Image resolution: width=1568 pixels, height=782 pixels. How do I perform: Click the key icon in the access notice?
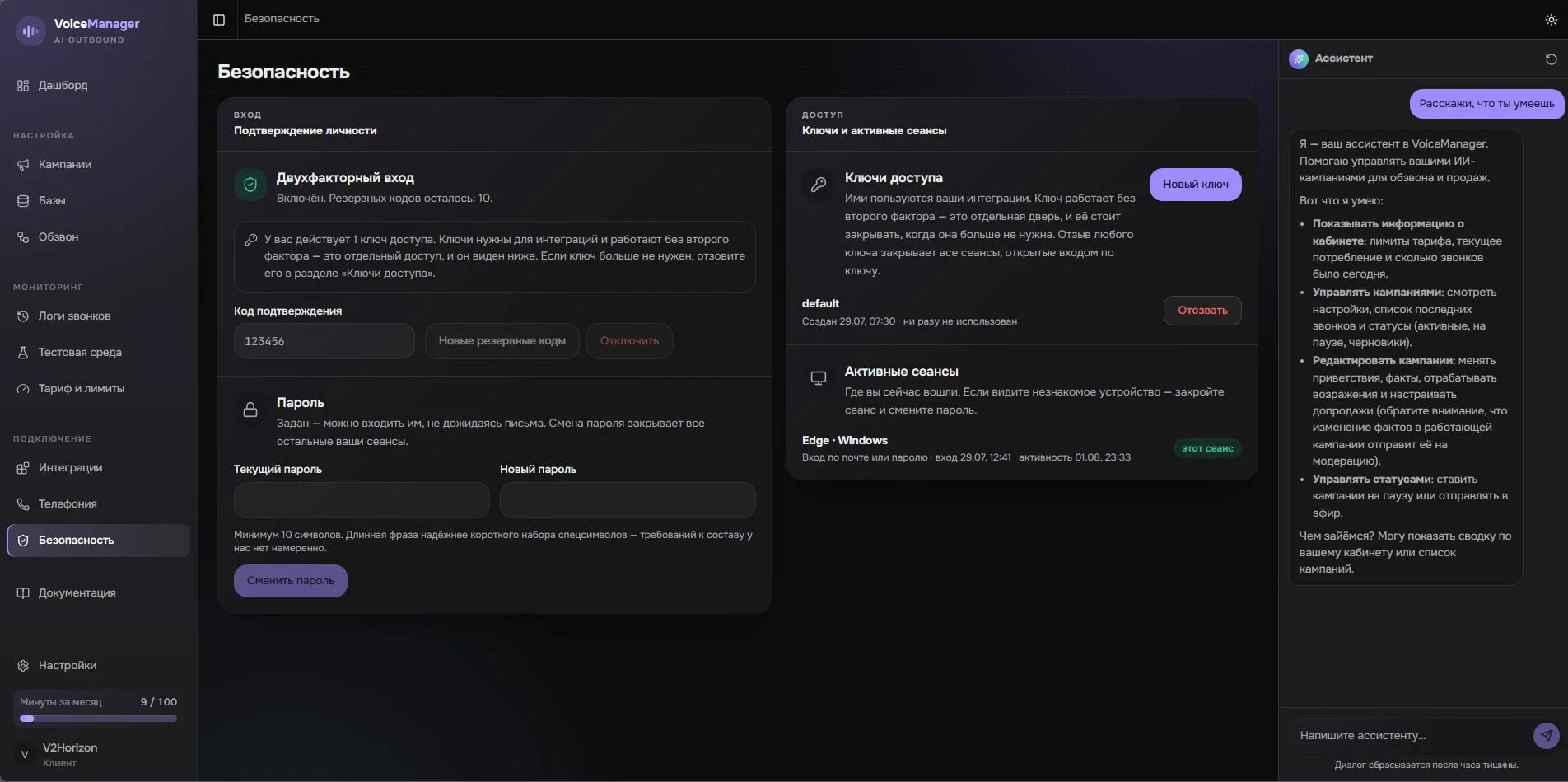[251, 240]
